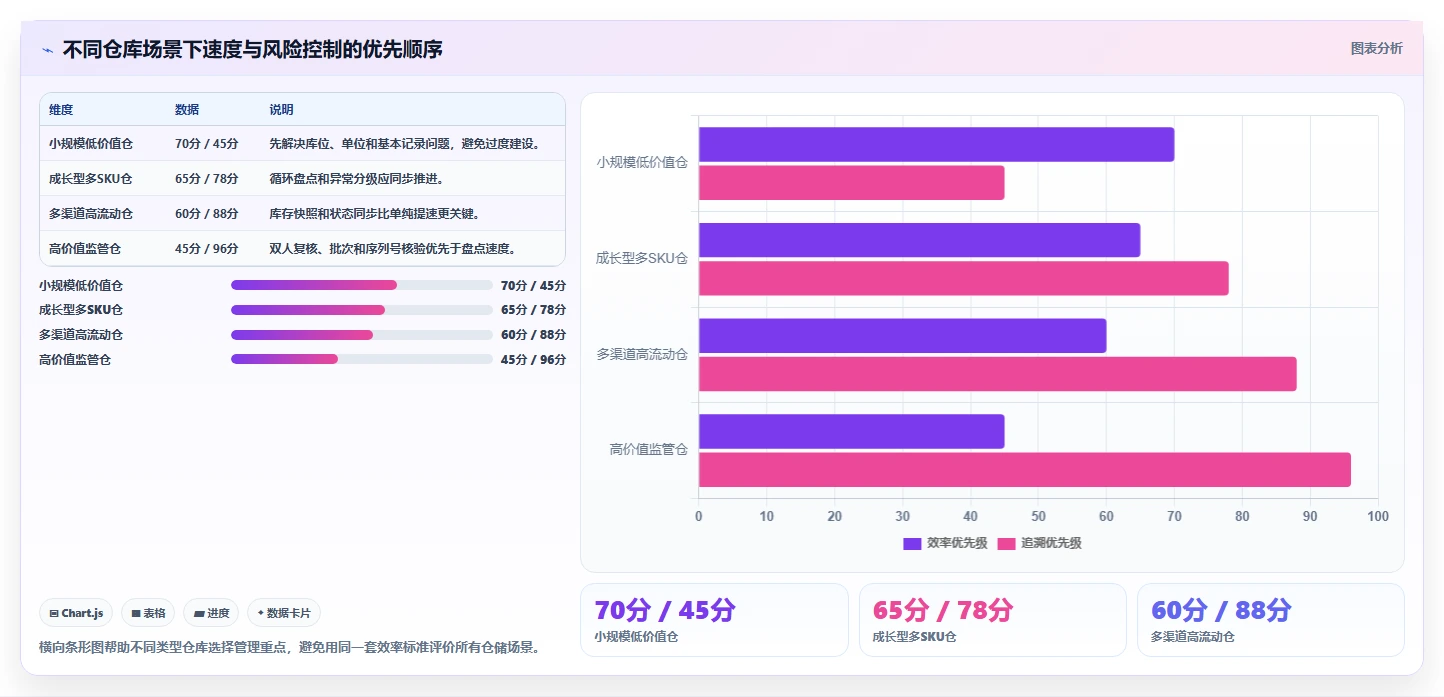This screenshot has height=697, width=1444.
Task: Click the 进度 tag chip
Action: pyautogui.click(x=211, y=613)
